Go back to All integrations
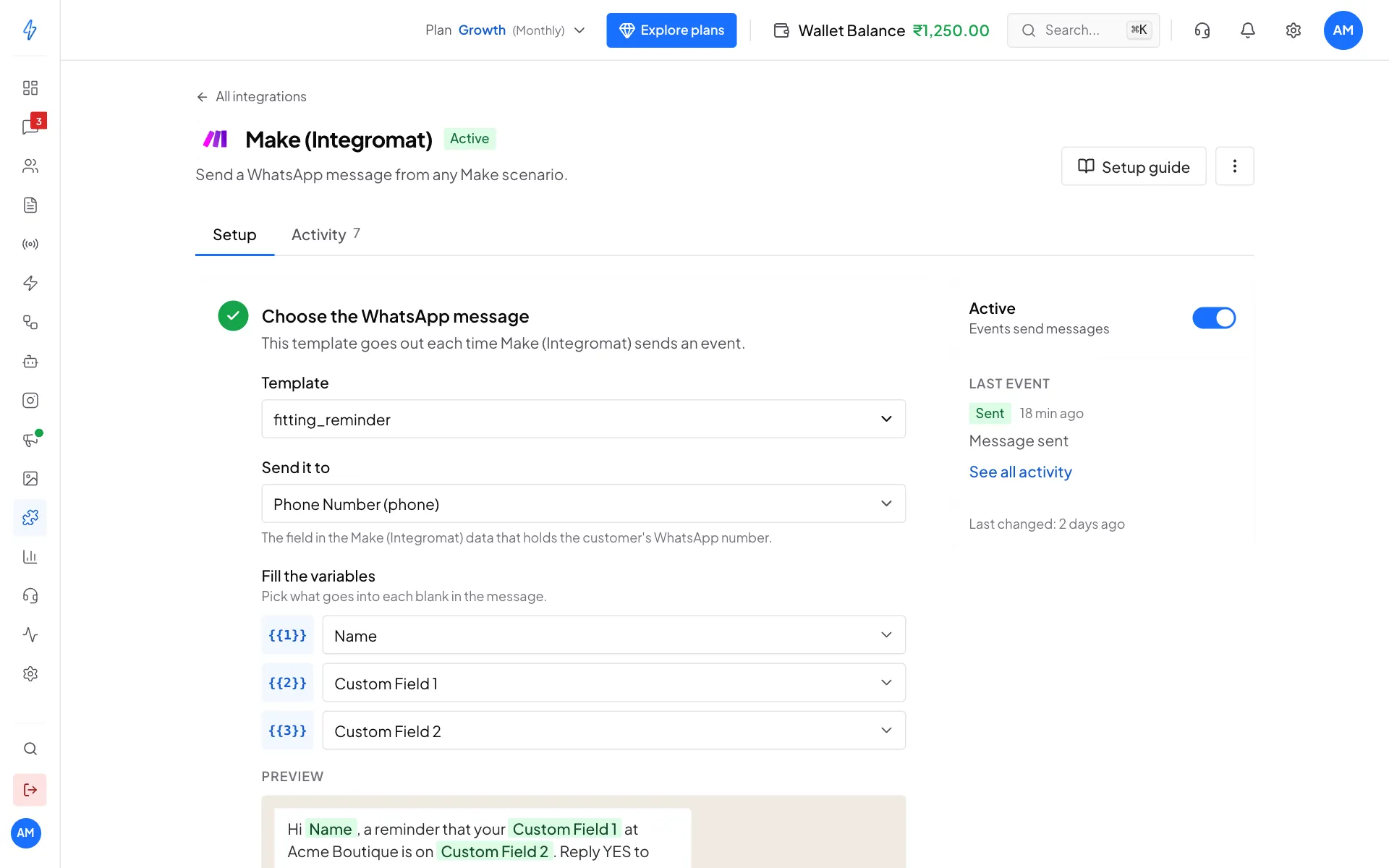The height and width of the screenshot is (868, 1389). 251,97
